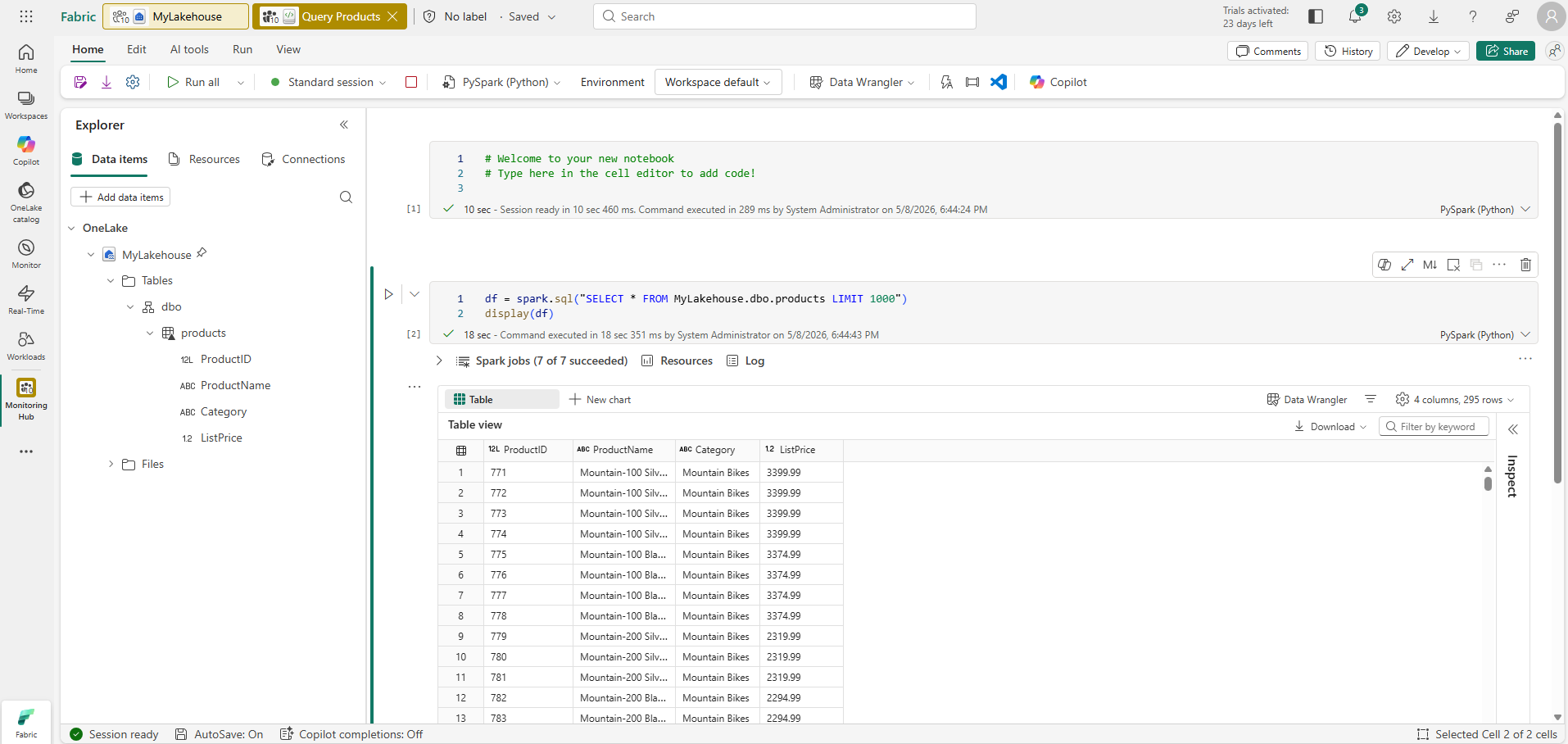The image size is (1568, 744).
Task: Open the Workspace default environment dropdown
Action: pos(718,82)
